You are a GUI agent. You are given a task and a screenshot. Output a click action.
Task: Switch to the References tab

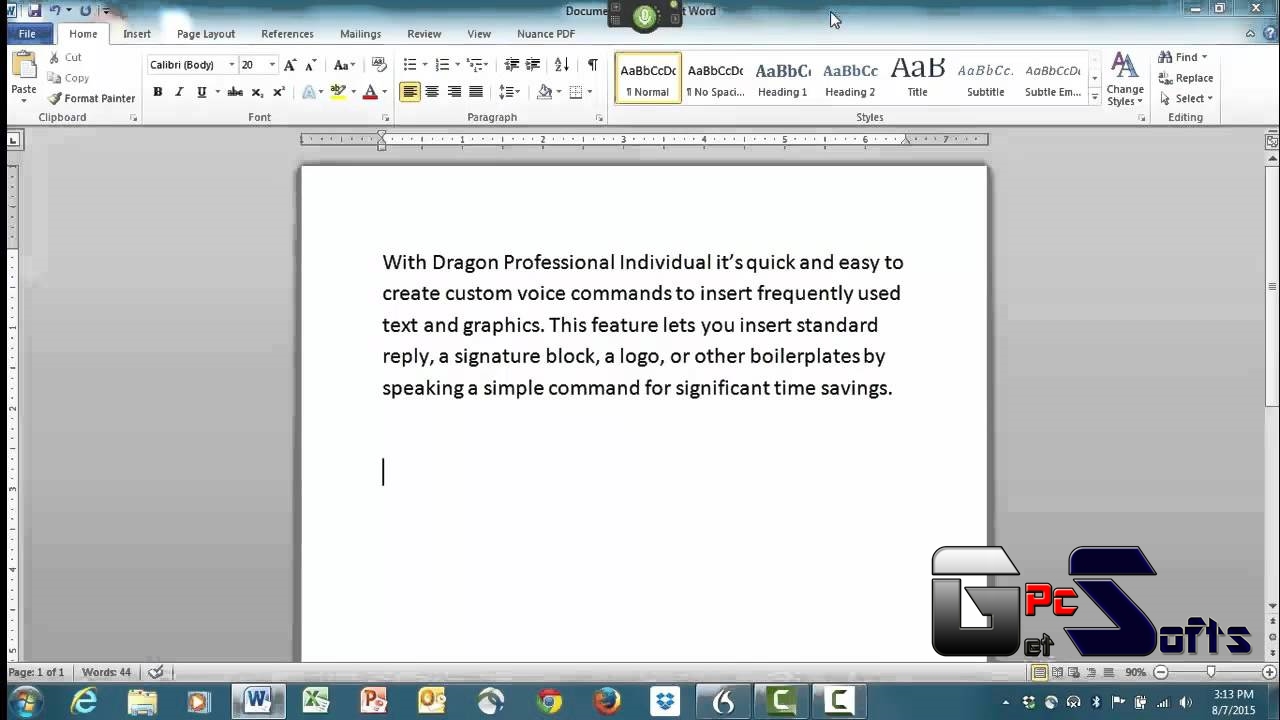[x=287, y=33]
